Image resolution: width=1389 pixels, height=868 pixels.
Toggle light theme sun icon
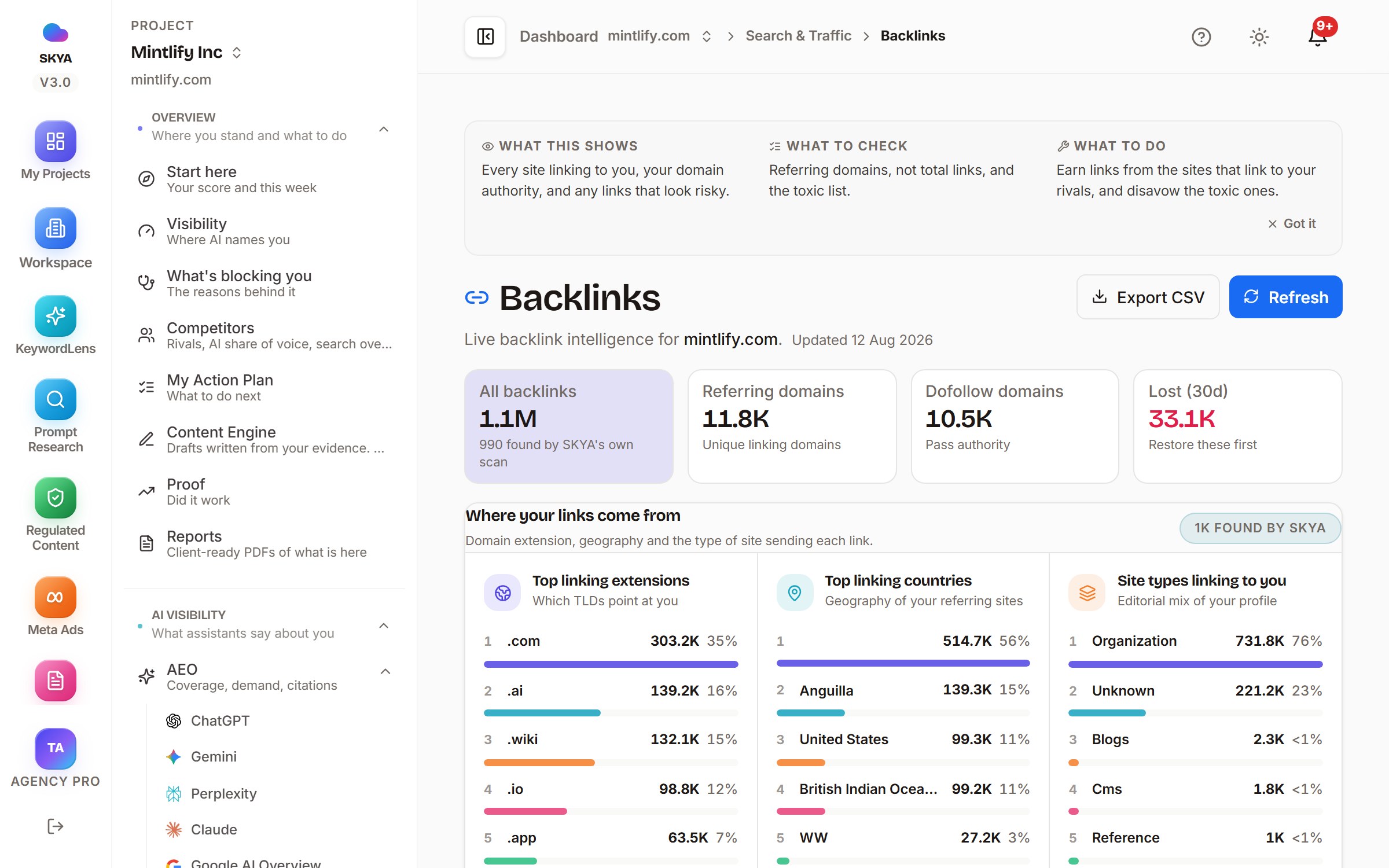point(1259,36)
